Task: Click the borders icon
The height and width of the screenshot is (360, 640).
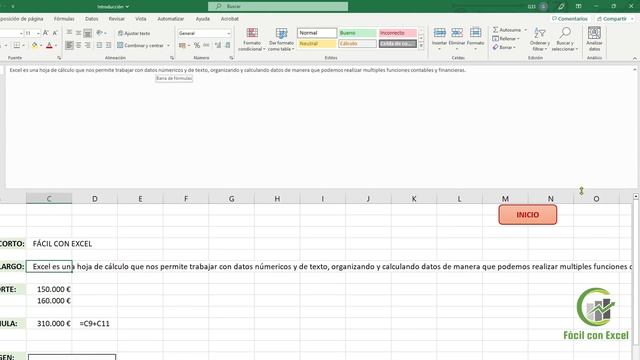Action: tap(17, 45)
